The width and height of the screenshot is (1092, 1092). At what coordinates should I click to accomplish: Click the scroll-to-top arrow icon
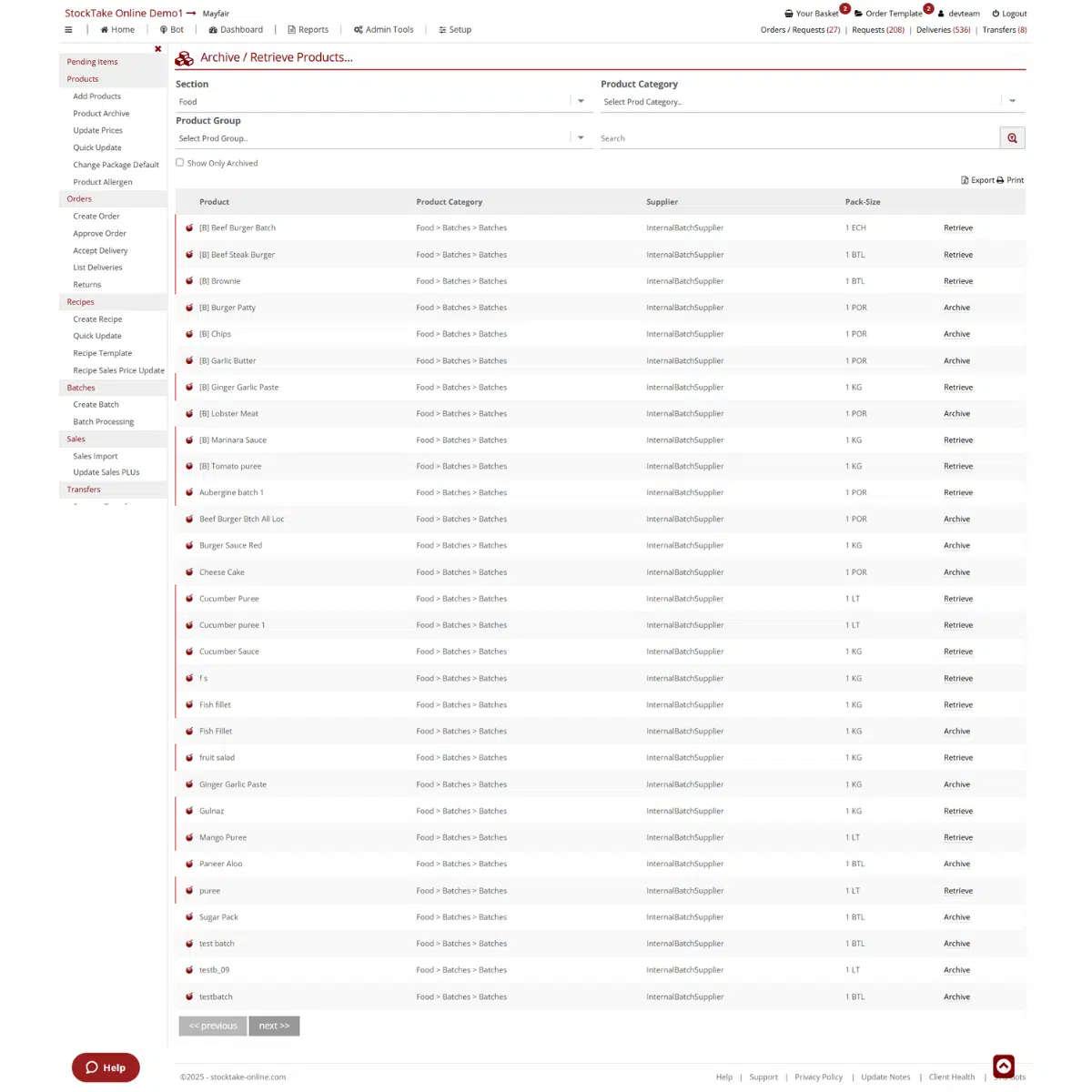[1003, 1066]
